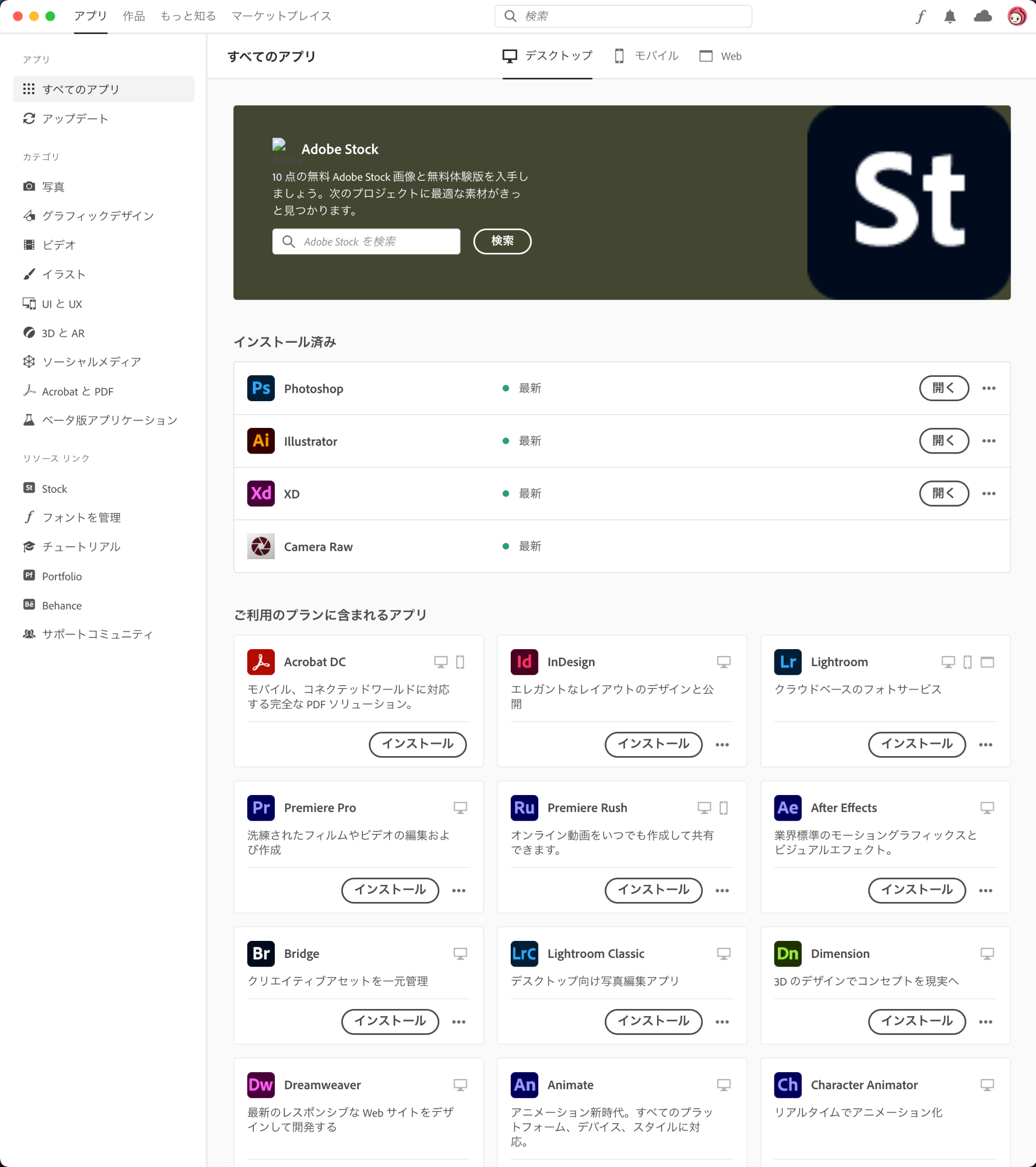The height and width of the screenshot is (1167, 1036).
Task: Open notifications bell icon
Action: point(950,17)
